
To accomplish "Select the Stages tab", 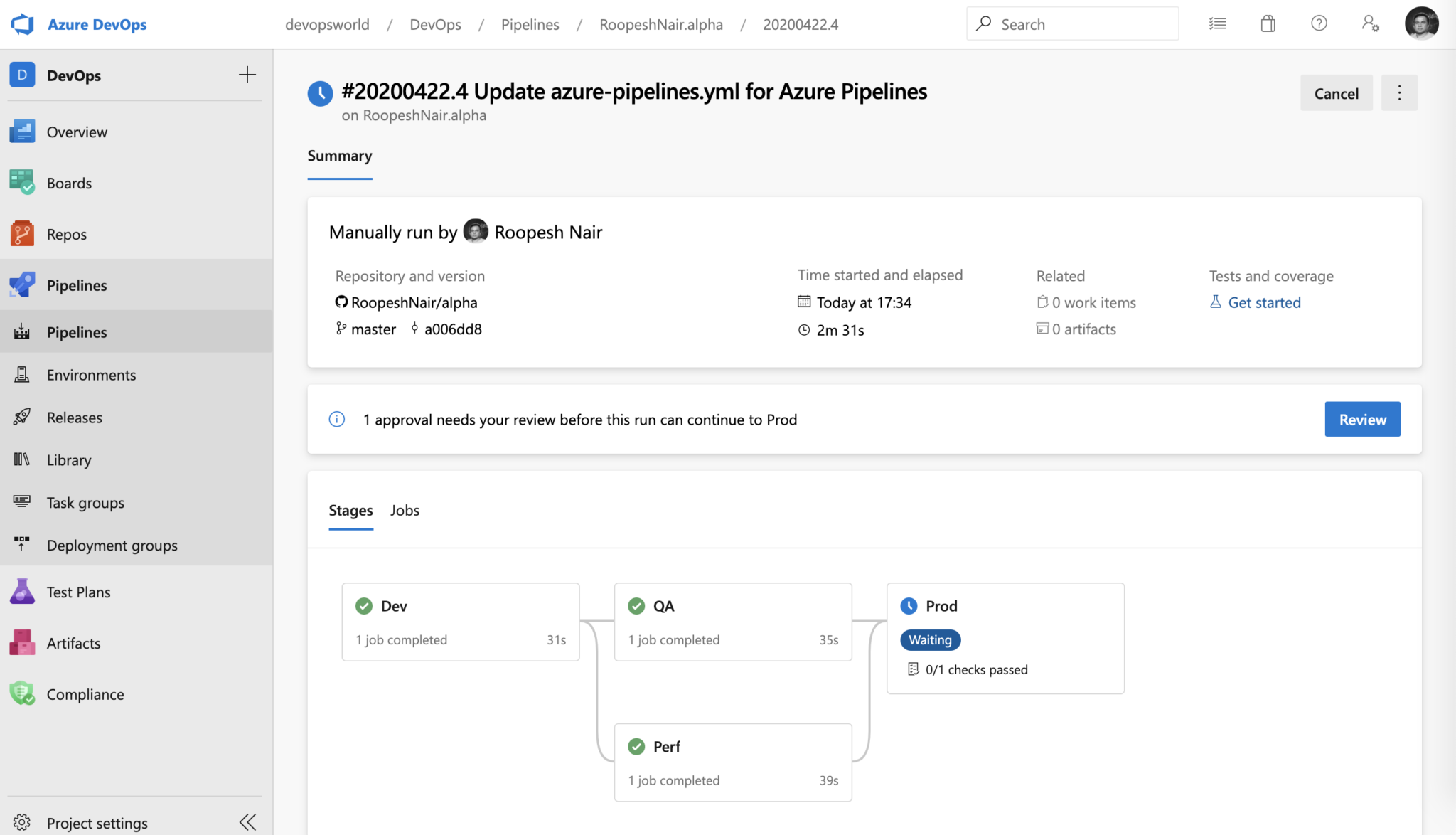I will click(350, 511).
